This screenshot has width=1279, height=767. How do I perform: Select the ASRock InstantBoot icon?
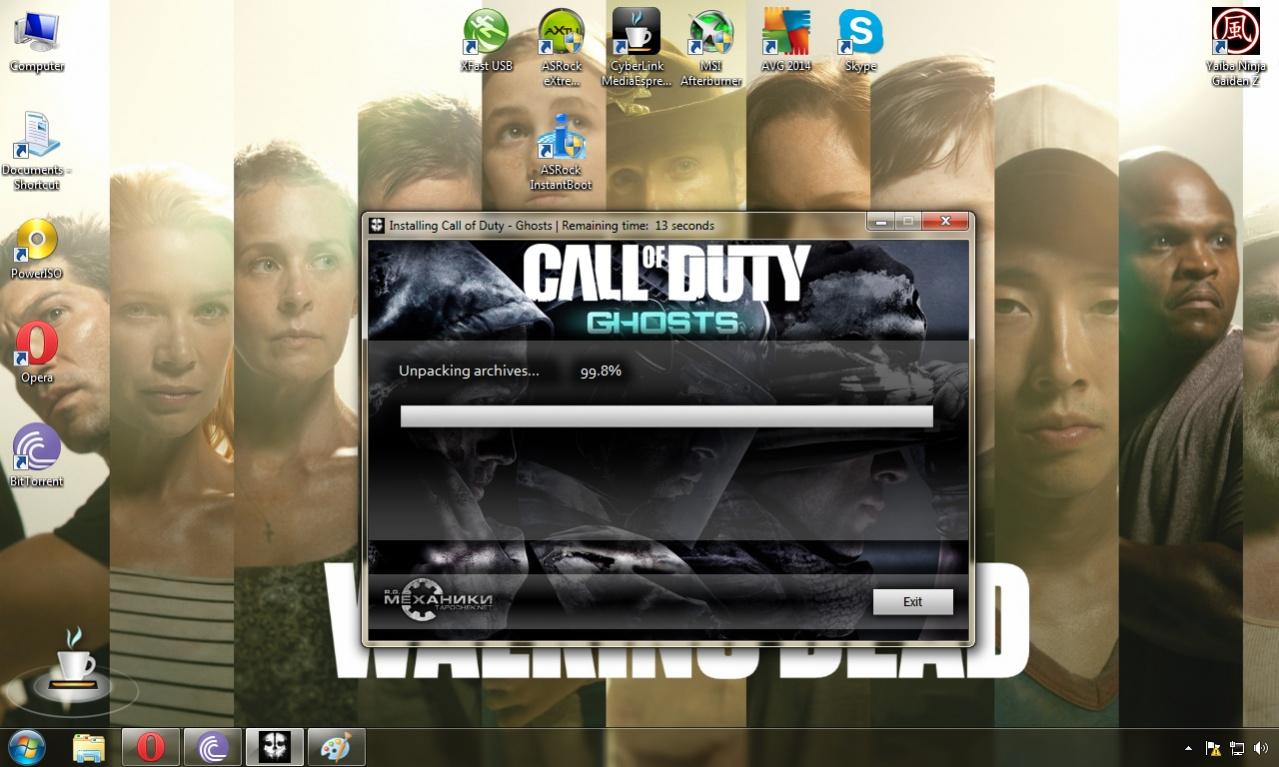(560, 152)
